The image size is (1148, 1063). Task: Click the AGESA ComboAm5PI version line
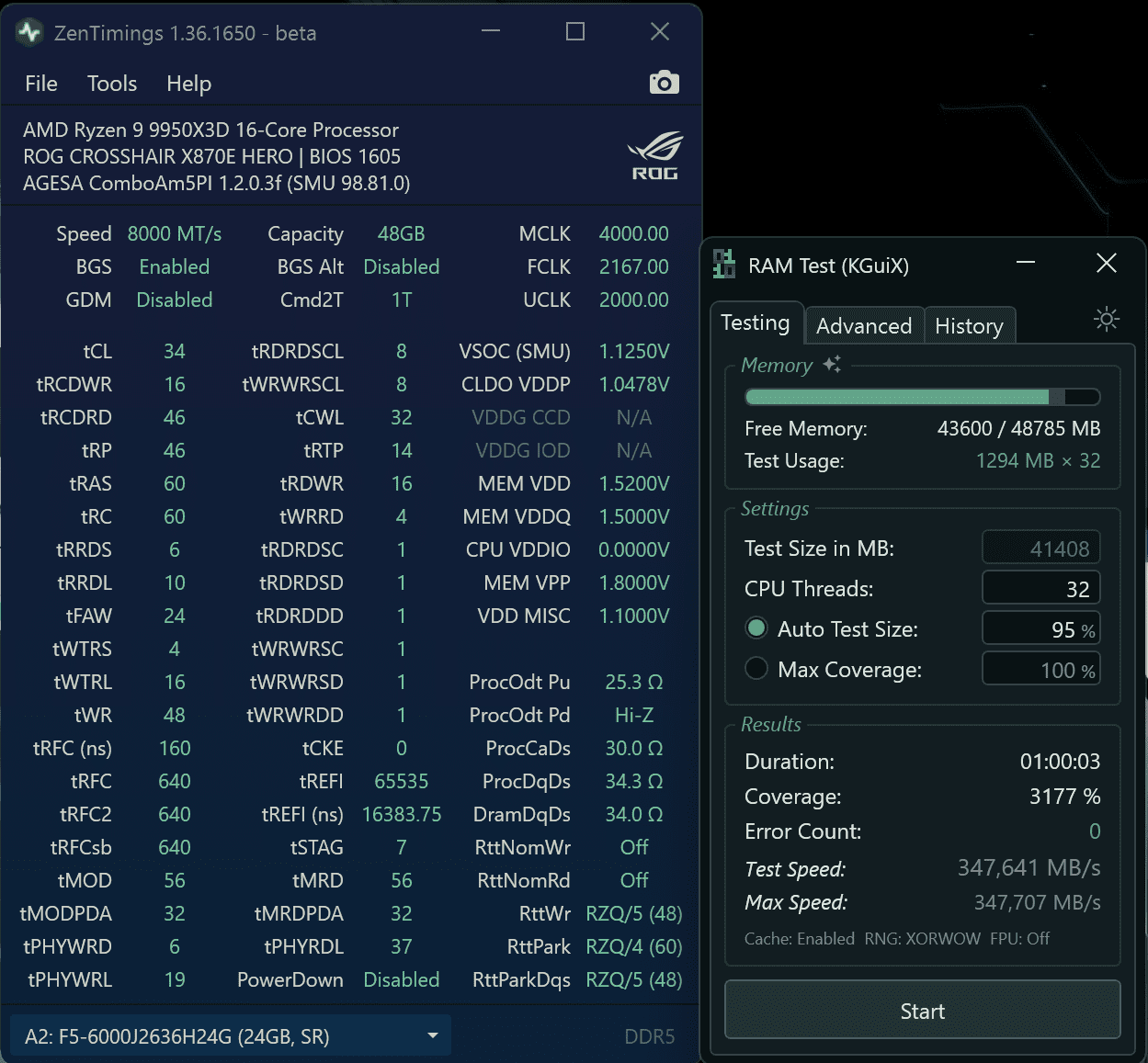pyautogui.click(x=217, y=183)
